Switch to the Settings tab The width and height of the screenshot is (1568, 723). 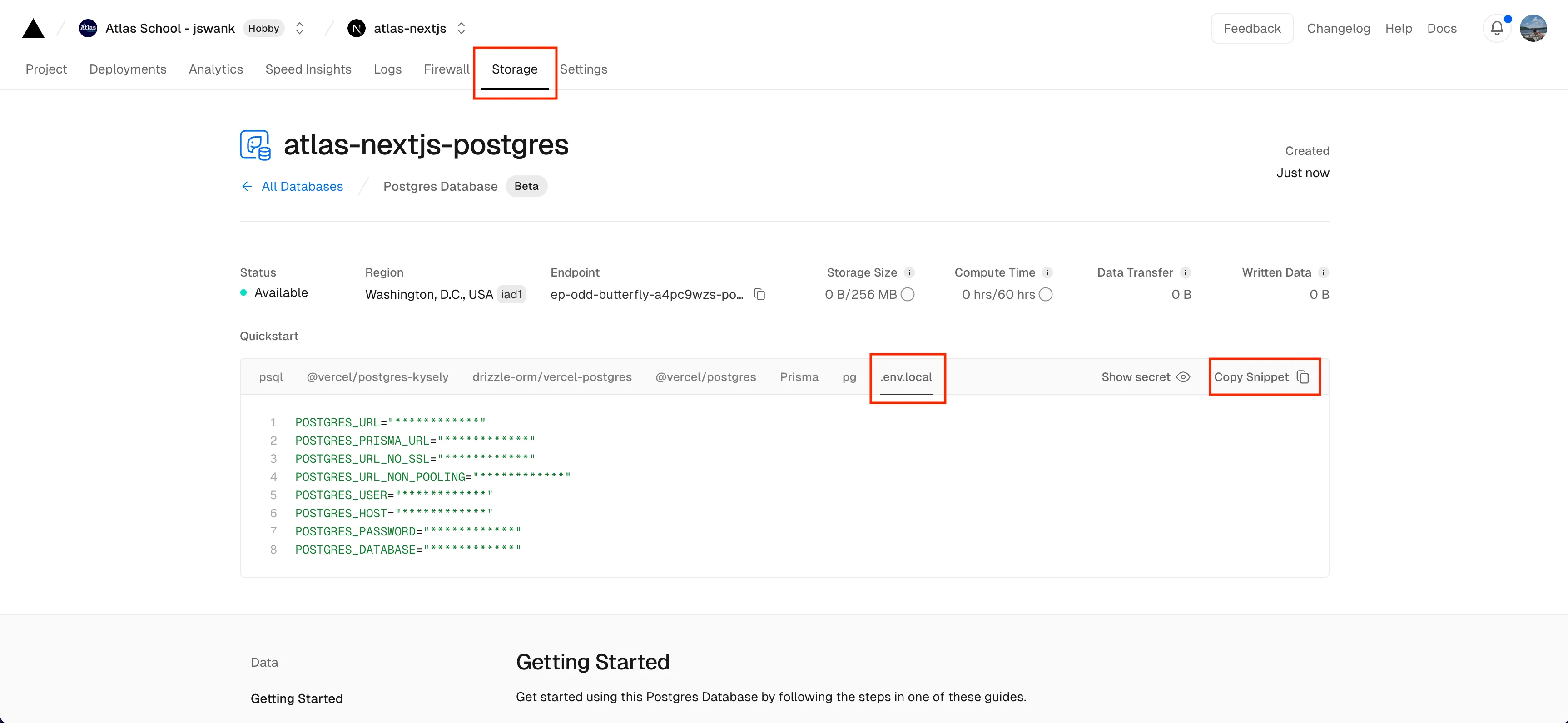point(584,69)
